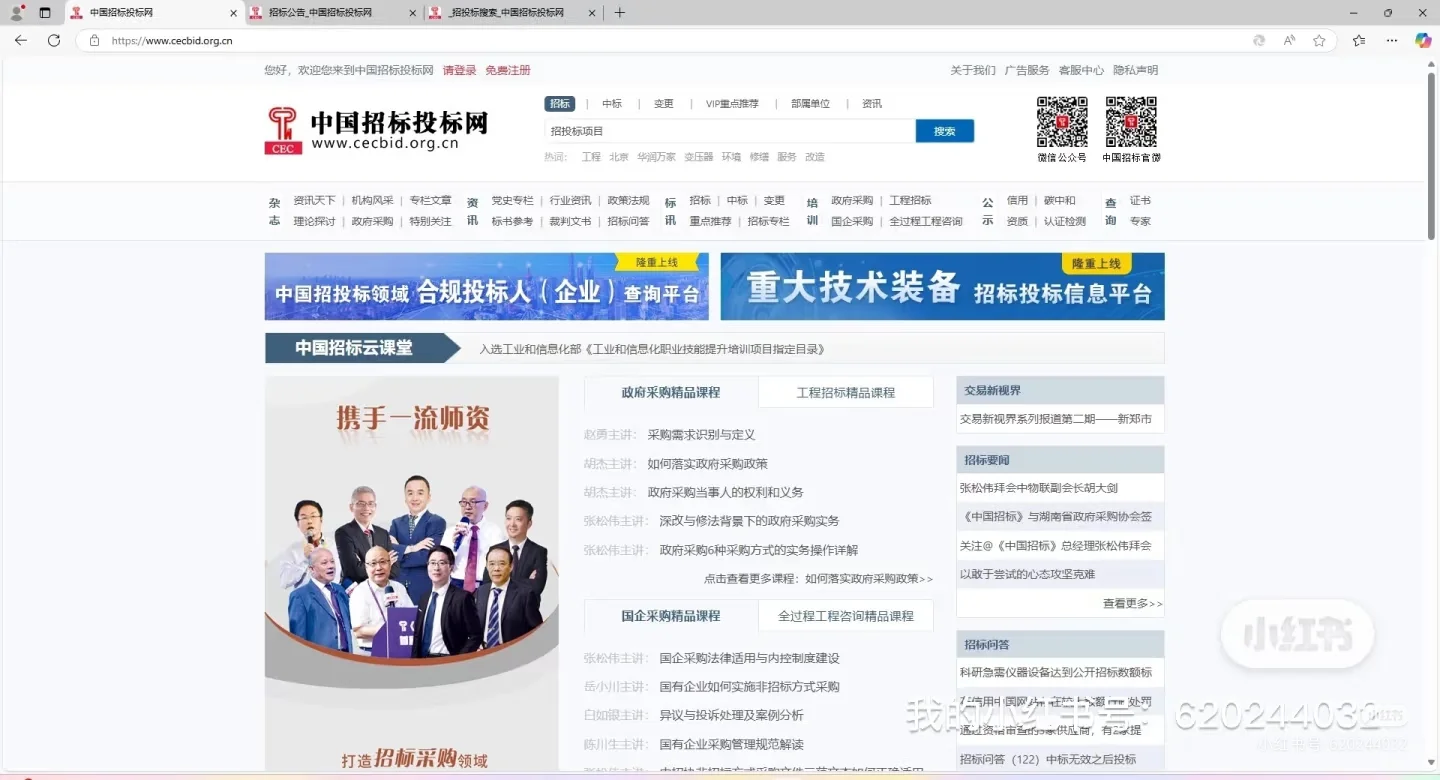Reload the page with the refresh icon

54,40
